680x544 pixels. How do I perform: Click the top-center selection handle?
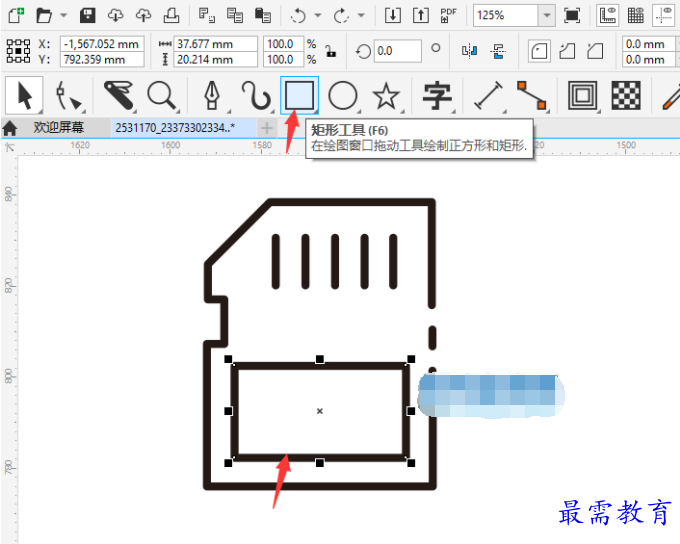click(320, 359)
